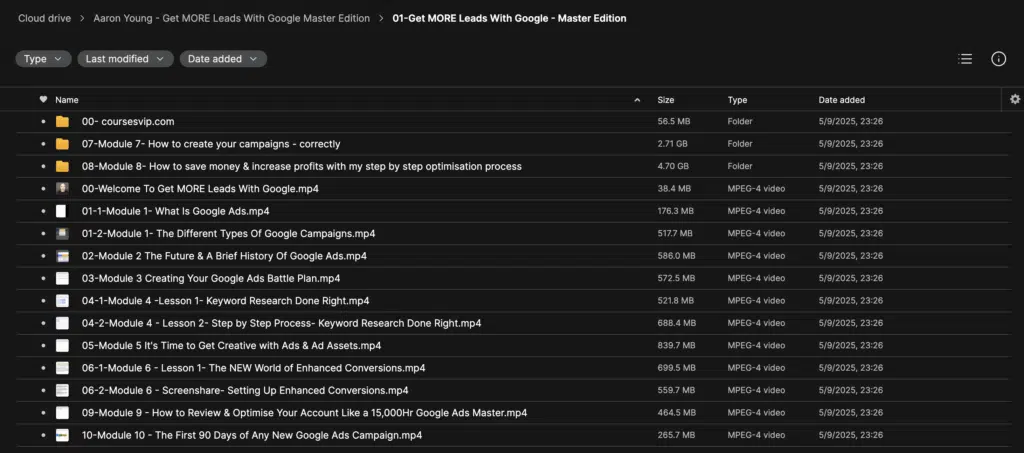Open the 00- coursesvip.com folder
Image resolution: width=1024 pixels, height=453 pixels.
click(128, 121)
